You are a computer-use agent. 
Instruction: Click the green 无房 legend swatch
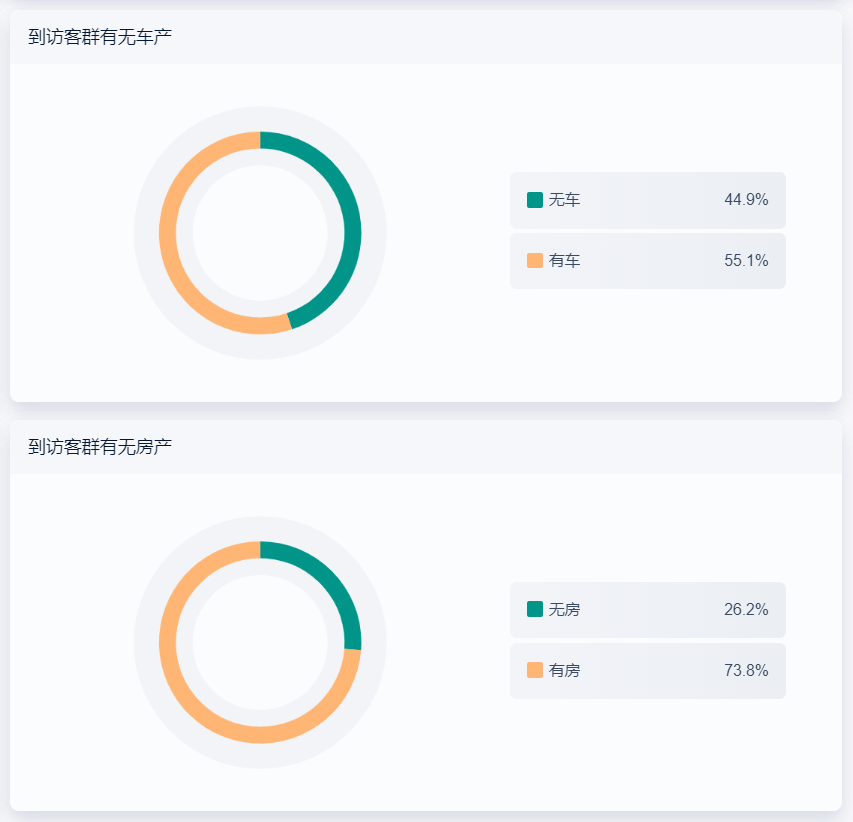point(535,609)
